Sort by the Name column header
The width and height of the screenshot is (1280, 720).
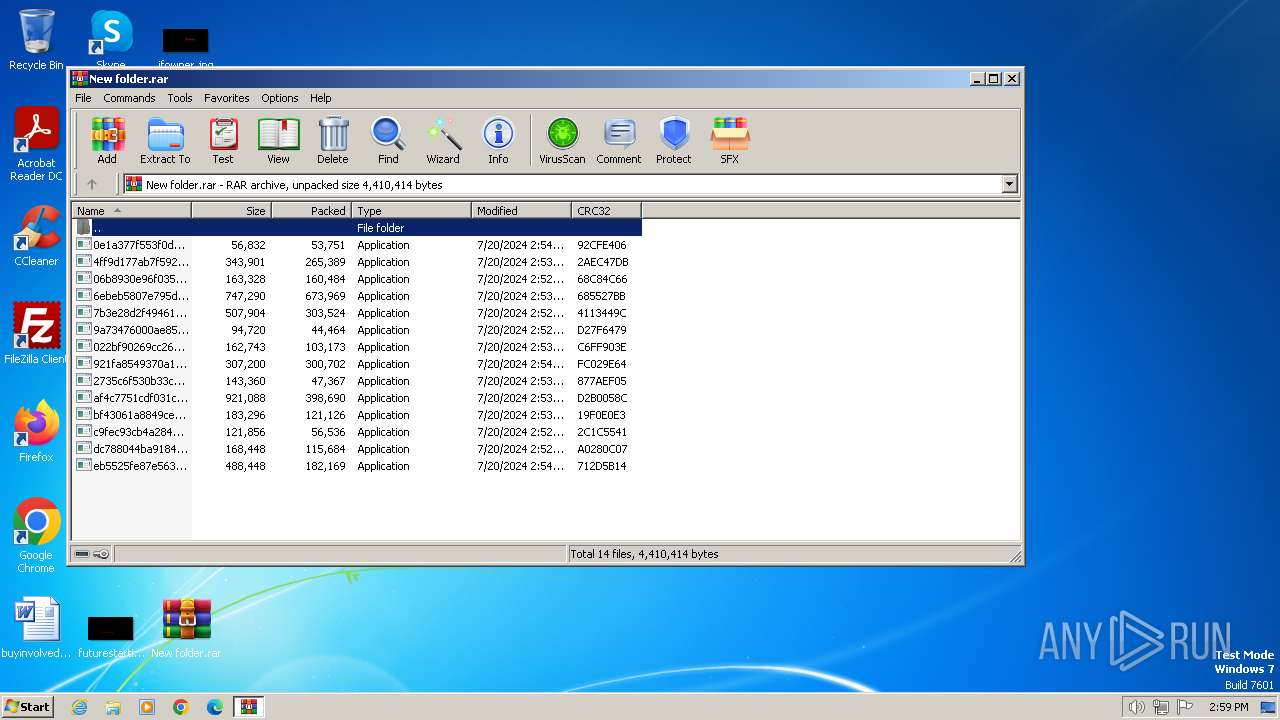click(132, 210)
